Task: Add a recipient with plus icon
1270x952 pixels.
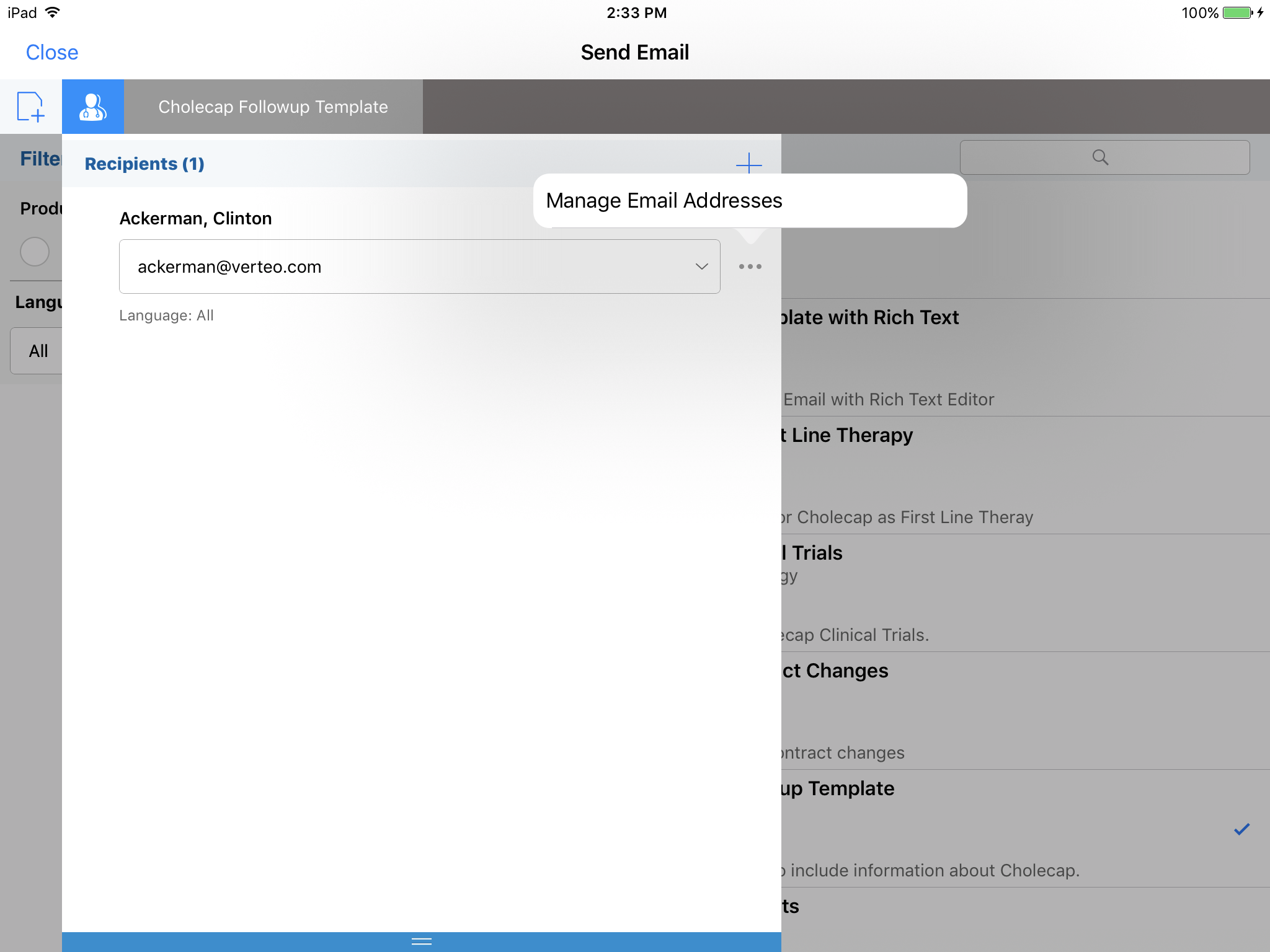Action: click(748, 164)
